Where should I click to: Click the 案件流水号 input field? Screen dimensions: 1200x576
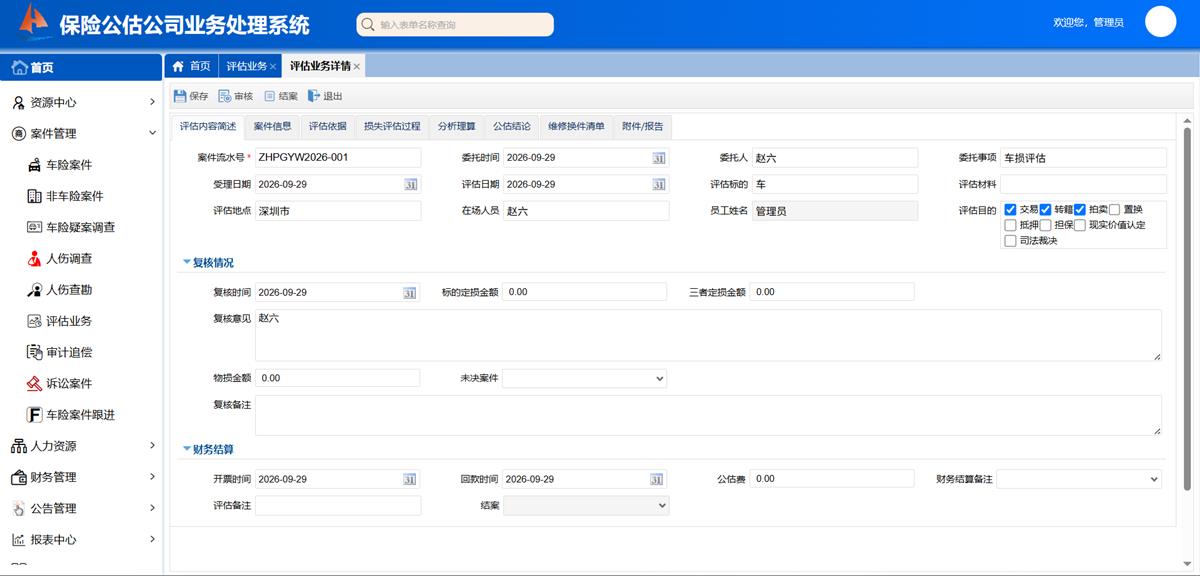tap(338, 158)
